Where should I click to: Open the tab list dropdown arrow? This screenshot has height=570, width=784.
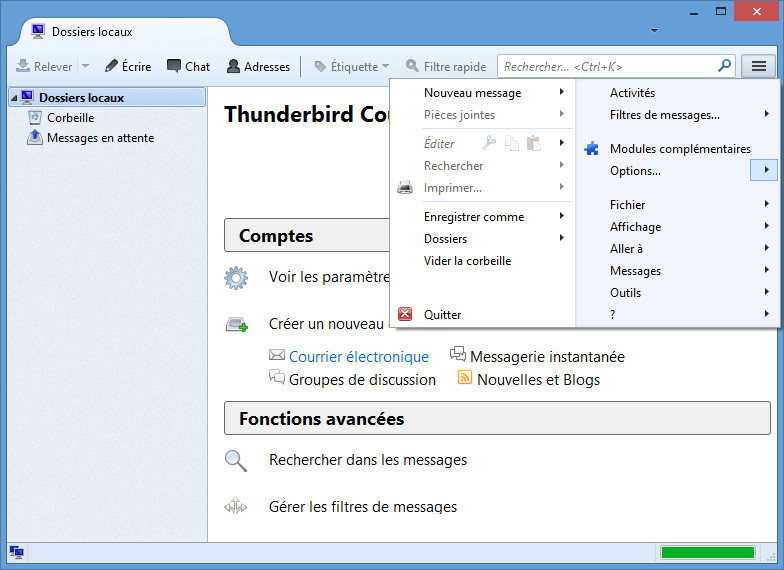(x=654, y=31)
